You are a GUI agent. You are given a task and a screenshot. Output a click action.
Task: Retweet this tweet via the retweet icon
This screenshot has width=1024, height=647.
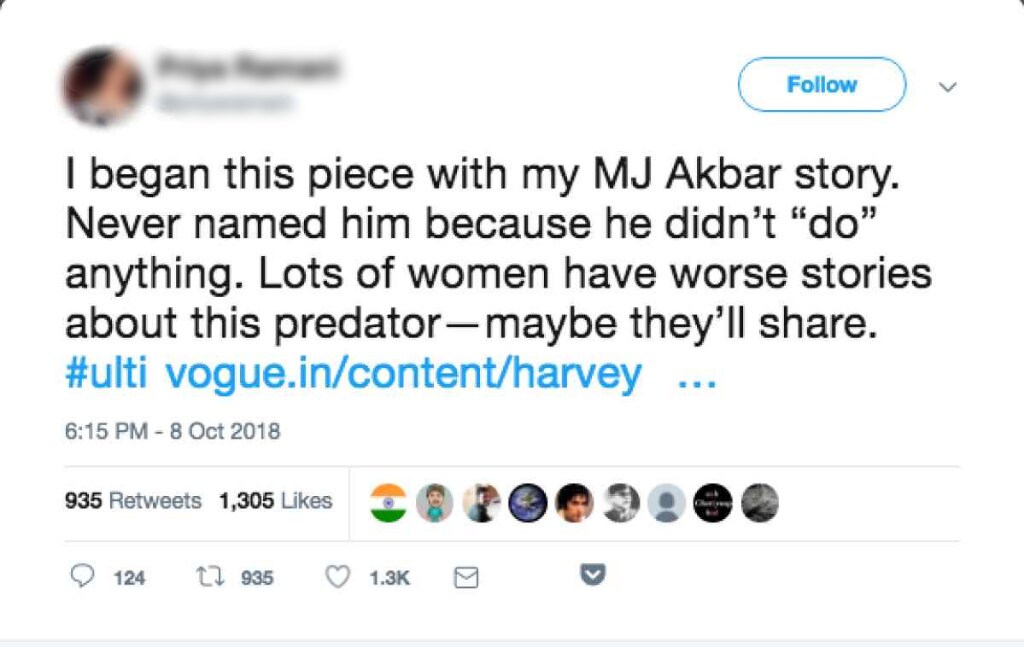[207, 576]
